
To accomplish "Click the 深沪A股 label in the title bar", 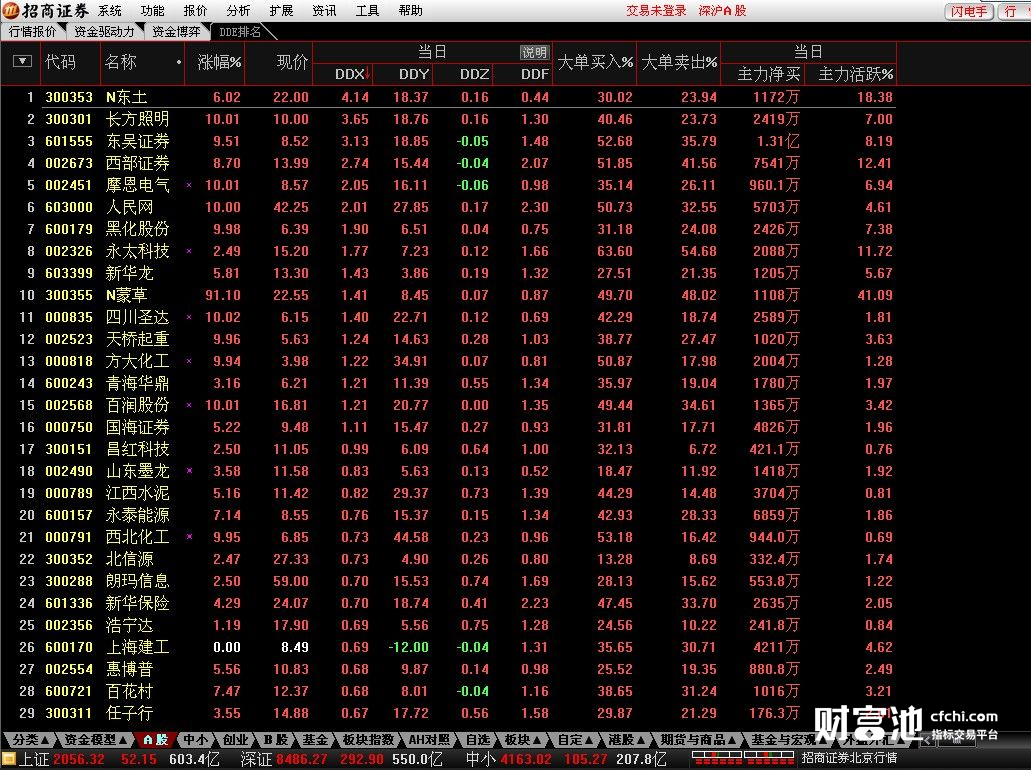I will click(x=722, y=11).
